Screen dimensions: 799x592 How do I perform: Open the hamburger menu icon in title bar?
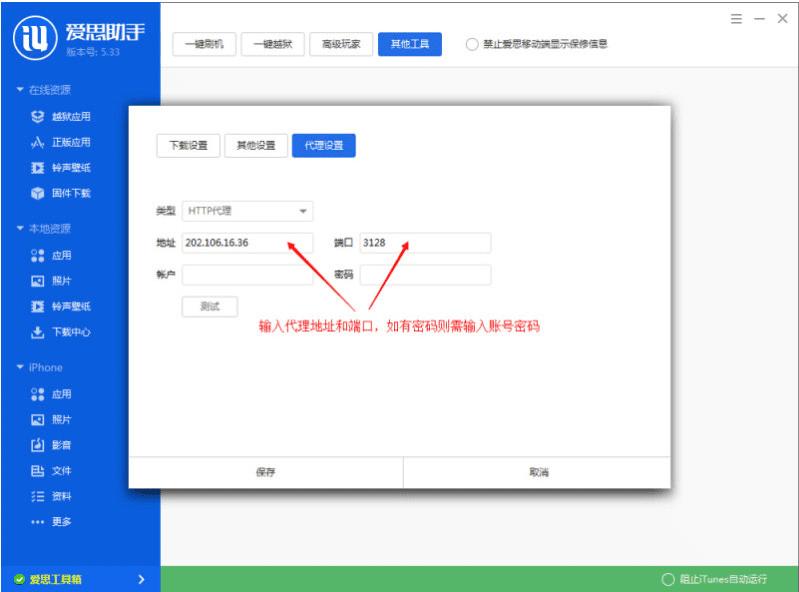pyautogui.click(x=736, y=19)
